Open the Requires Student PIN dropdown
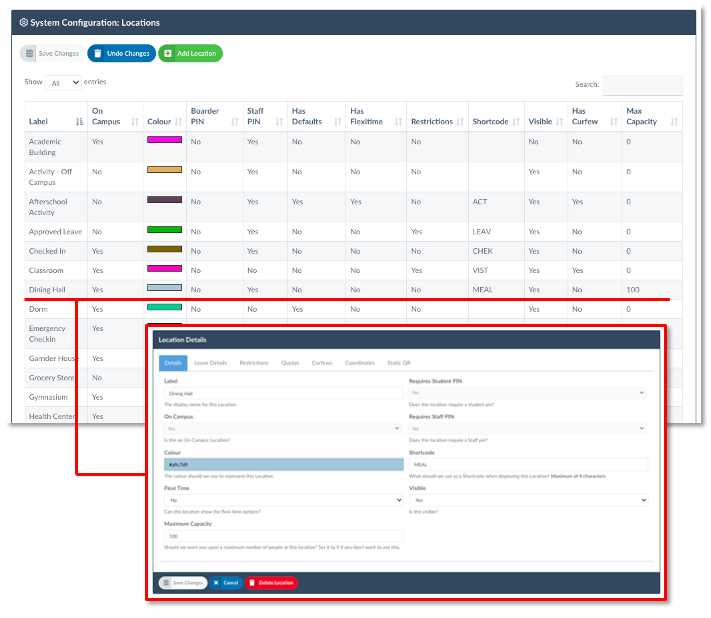711x618 pixels. pyautogui.click(x=528, y=393)
